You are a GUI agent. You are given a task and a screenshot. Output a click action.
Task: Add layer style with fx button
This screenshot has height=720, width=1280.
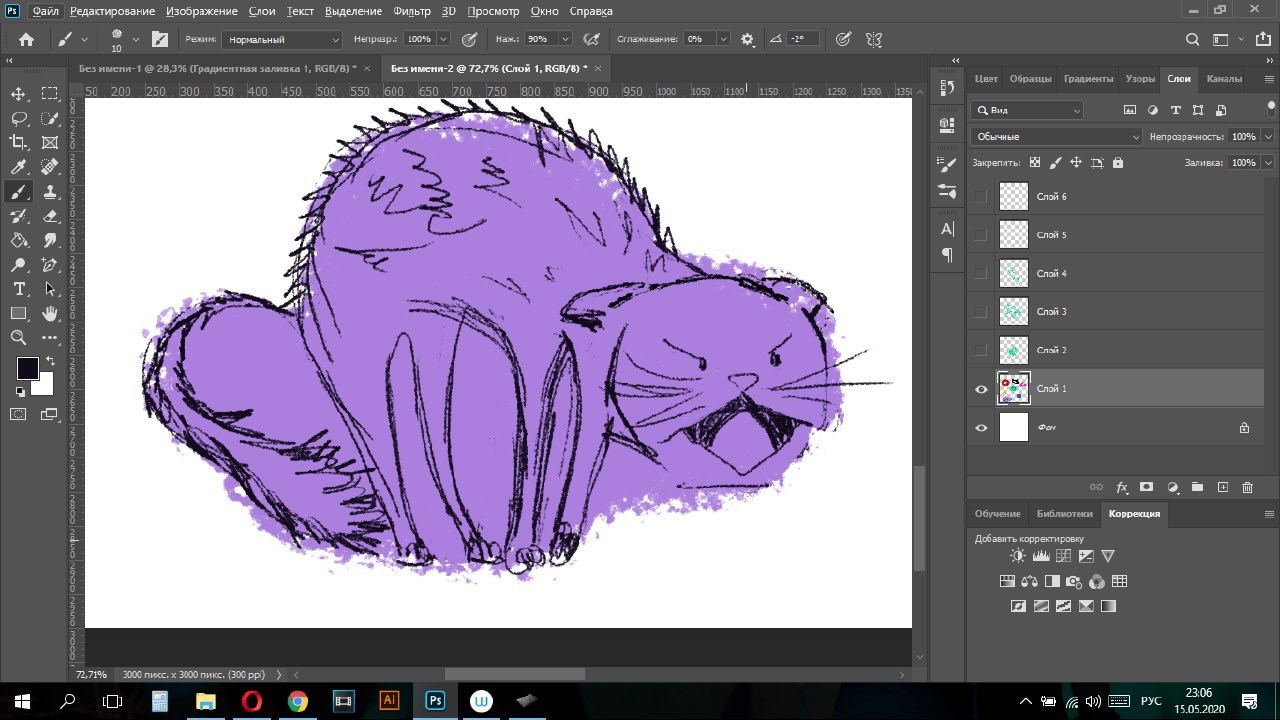pos(1122,487)
